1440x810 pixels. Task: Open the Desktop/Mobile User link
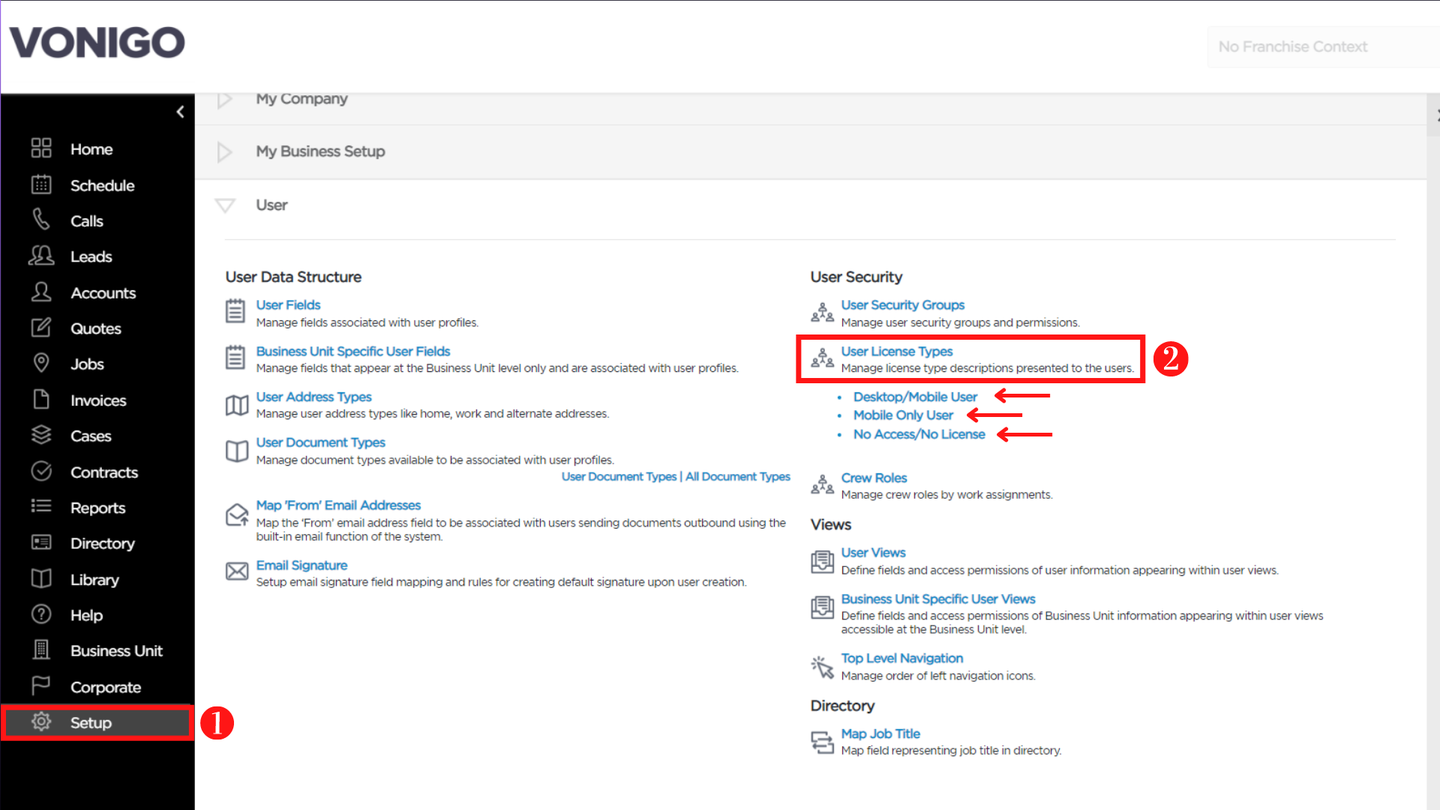point(915,397)
